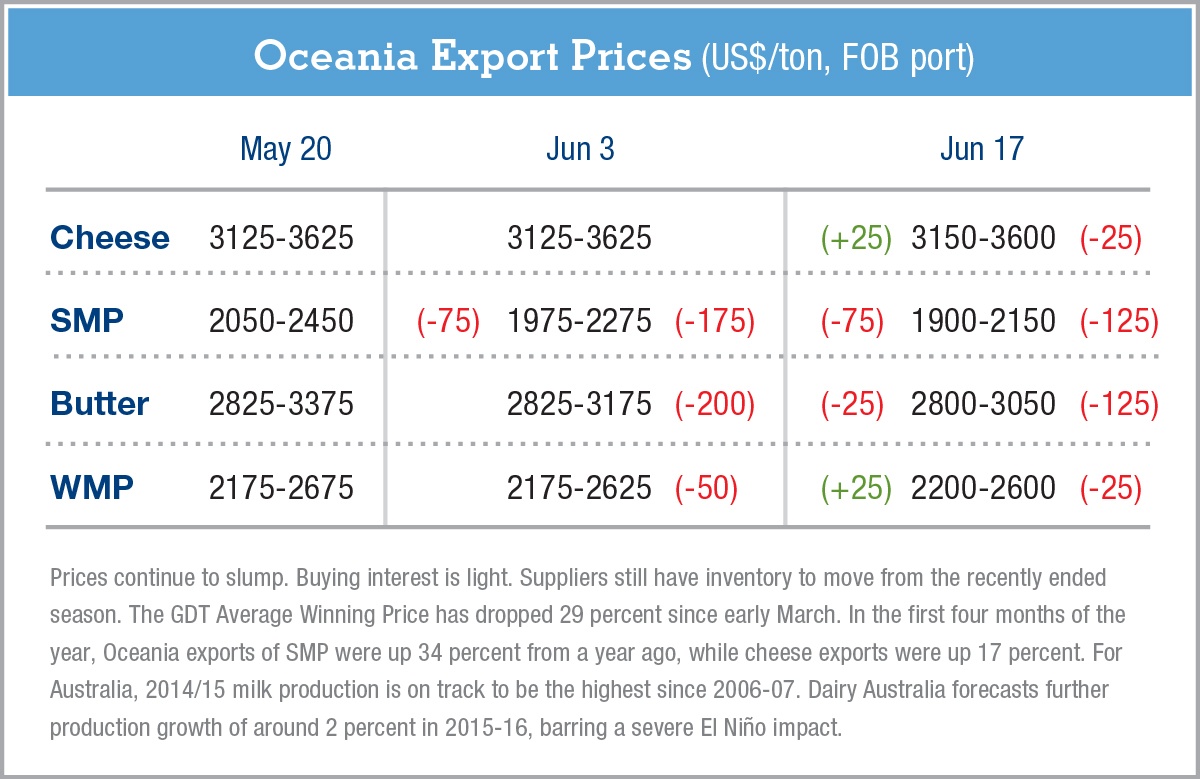Select the WMP May 20 price 2175-2675
This screenshot has height=779, width=1200.
point(281,487)
